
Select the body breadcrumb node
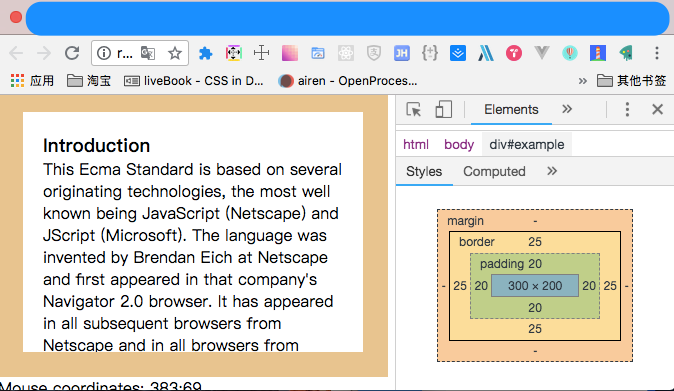(459, 144)
